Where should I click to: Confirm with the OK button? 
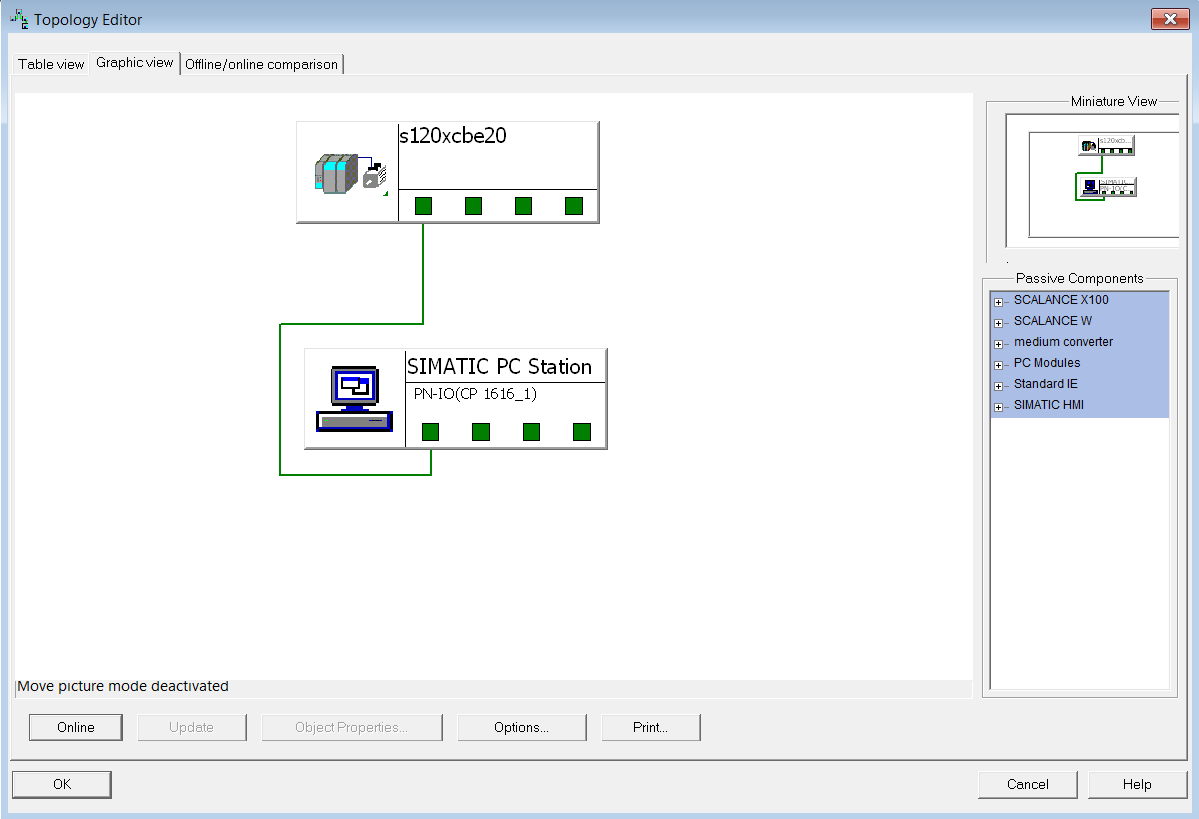(x=62, y=784)
